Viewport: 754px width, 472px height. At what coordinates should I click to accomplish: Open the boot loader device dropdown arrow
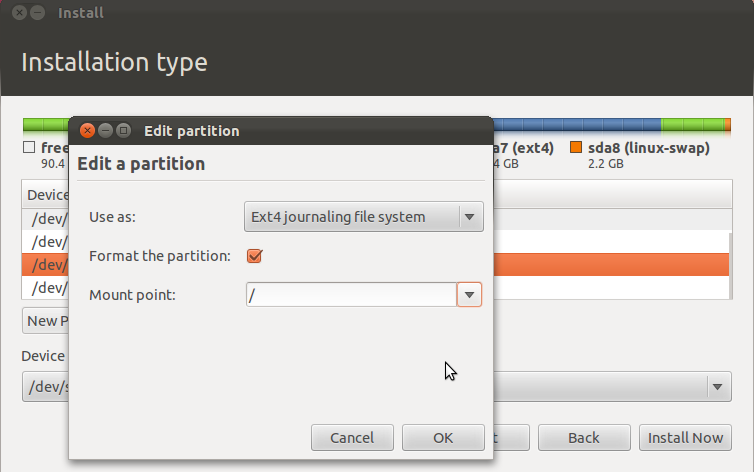coord(717,386)
